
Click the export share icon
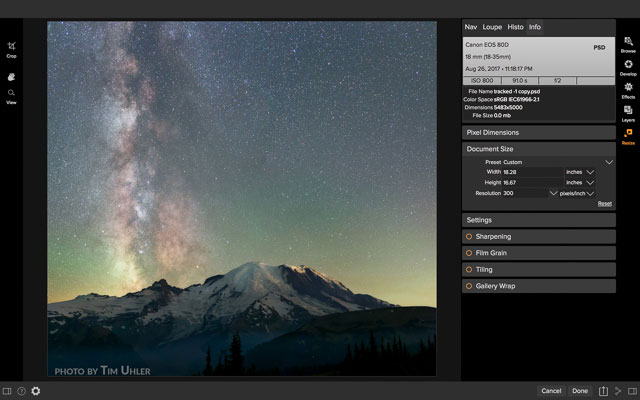tap(603, 391)
